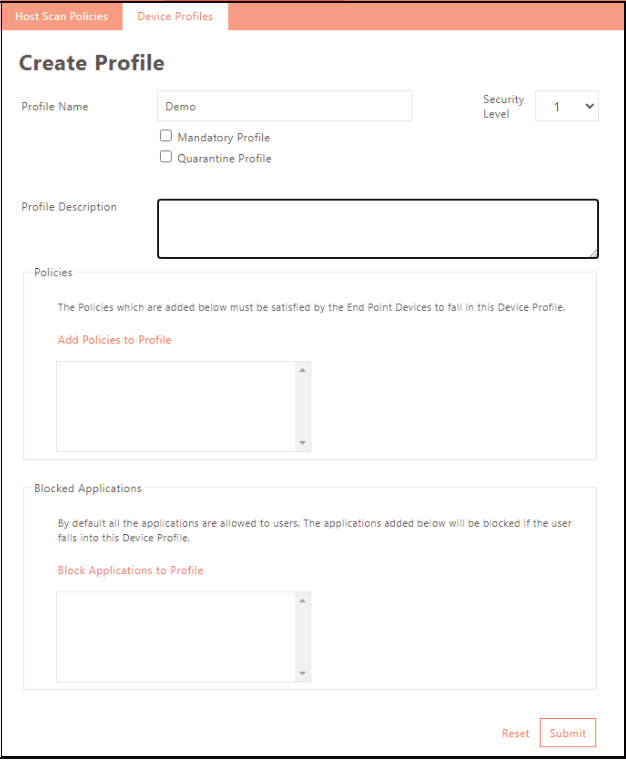The height and width of the screenshot is (760, 626).
Task: Select the Device Profiles tab
Action: pyautogui.click(x=175, y=17)
